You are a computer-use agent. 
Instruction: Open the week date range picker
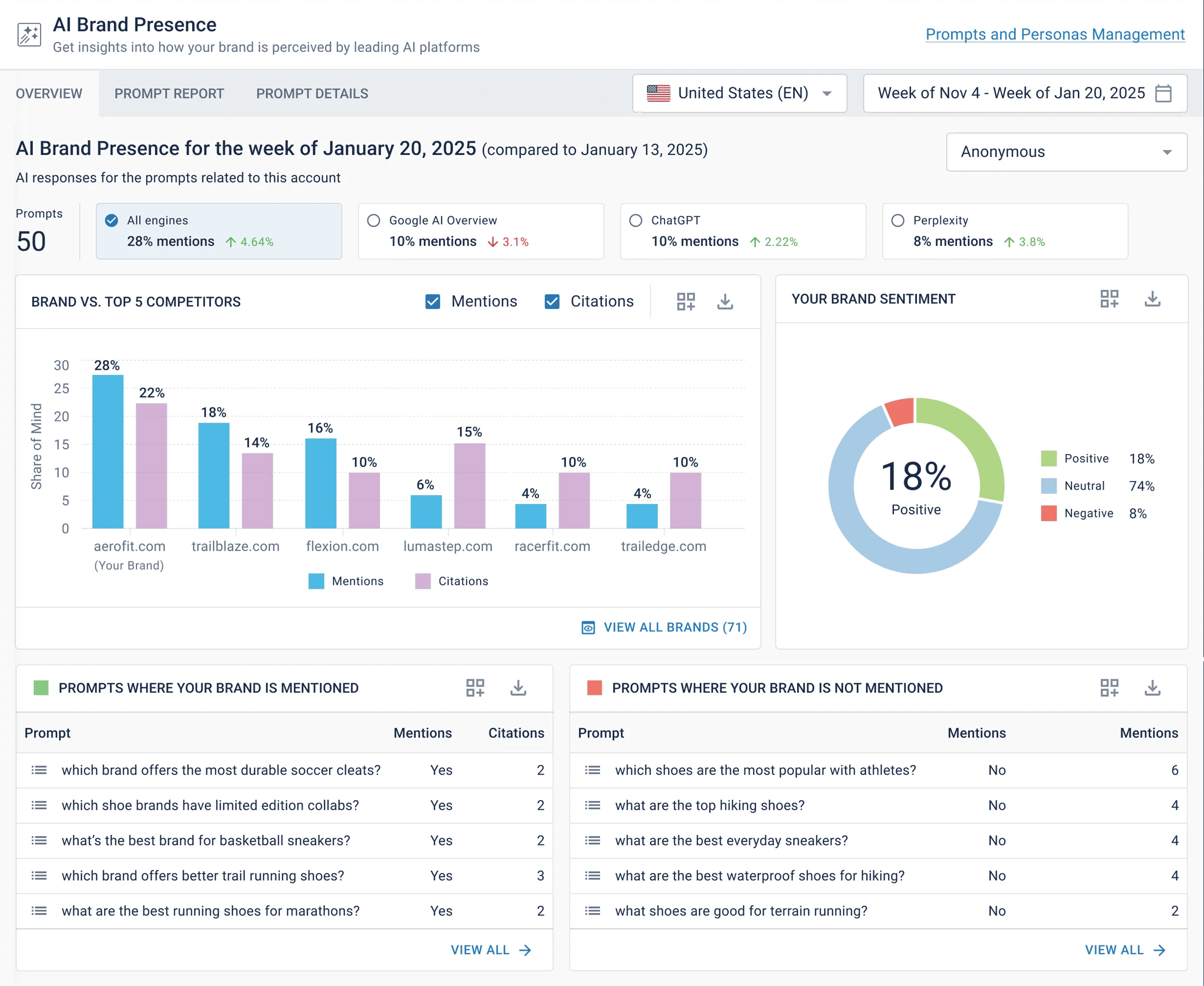coord(1025,93)
